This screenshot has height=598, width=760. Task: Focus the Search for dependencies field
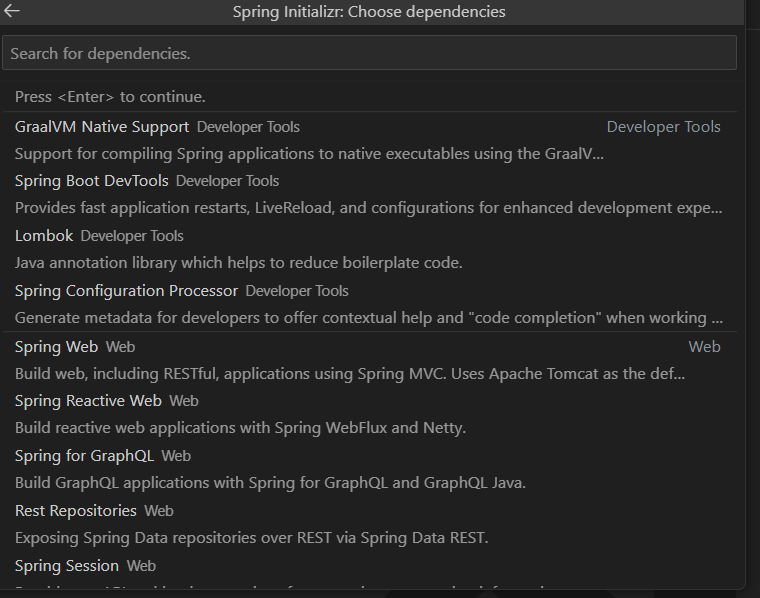[369, 53]
